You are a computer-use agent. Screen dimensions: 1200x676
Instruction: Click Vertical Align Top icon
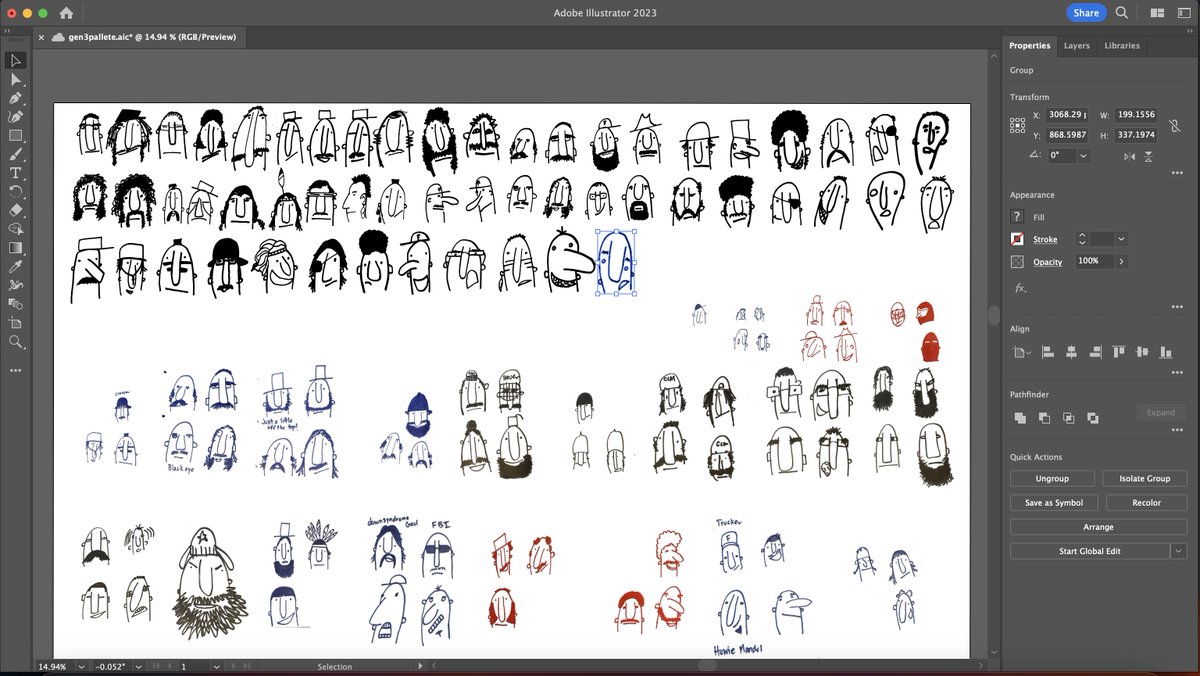pyautogui.click(x=1118, y=352)
